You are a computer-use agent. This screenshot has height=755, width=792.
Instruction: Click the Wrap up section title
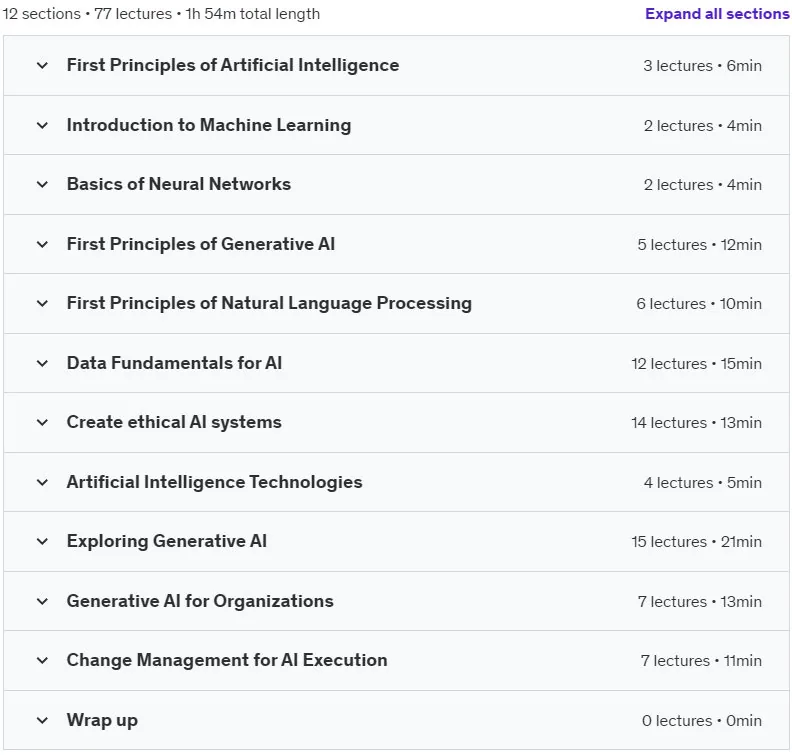[102, 720]
